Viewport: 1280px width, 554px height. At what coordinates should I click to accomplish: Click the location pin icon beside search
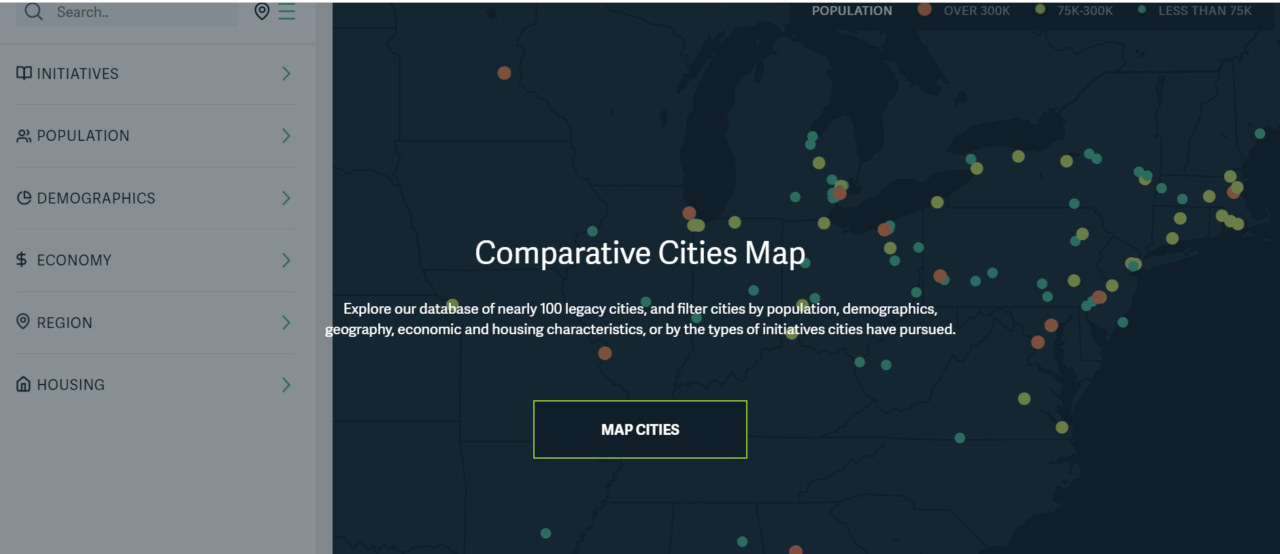262,12
